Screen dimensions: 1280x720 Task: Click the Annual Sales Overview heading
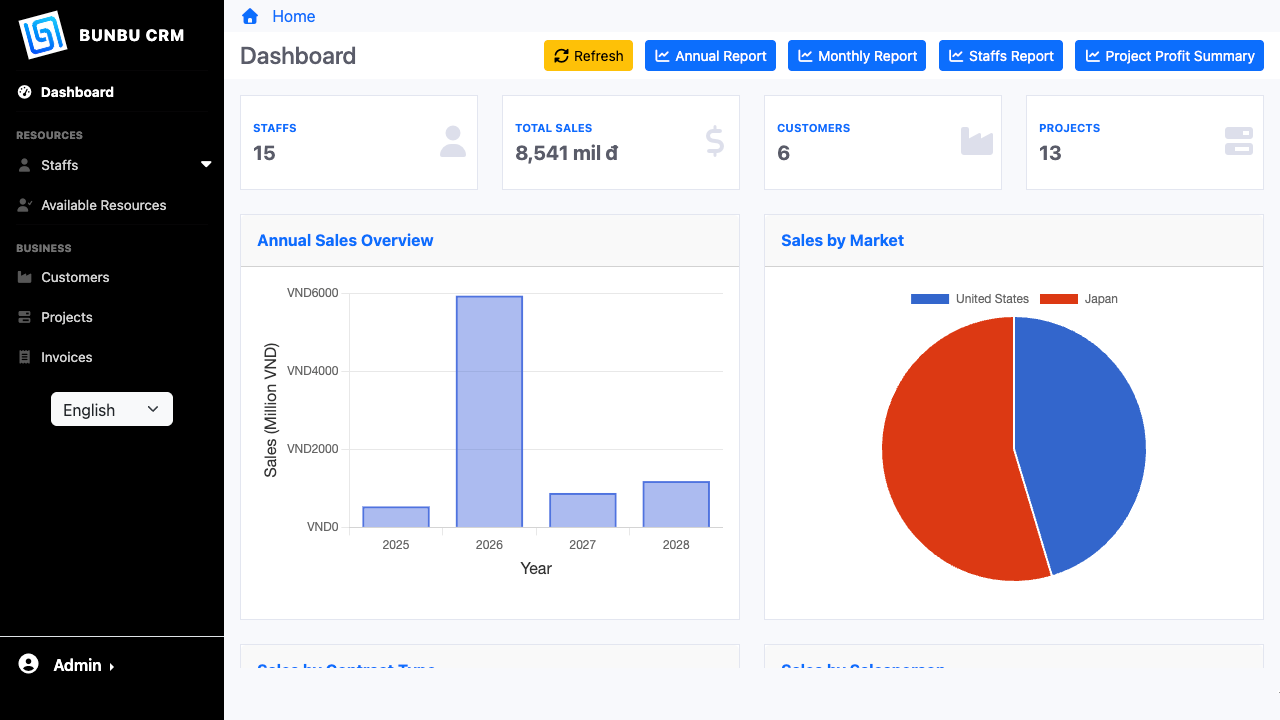345,240
